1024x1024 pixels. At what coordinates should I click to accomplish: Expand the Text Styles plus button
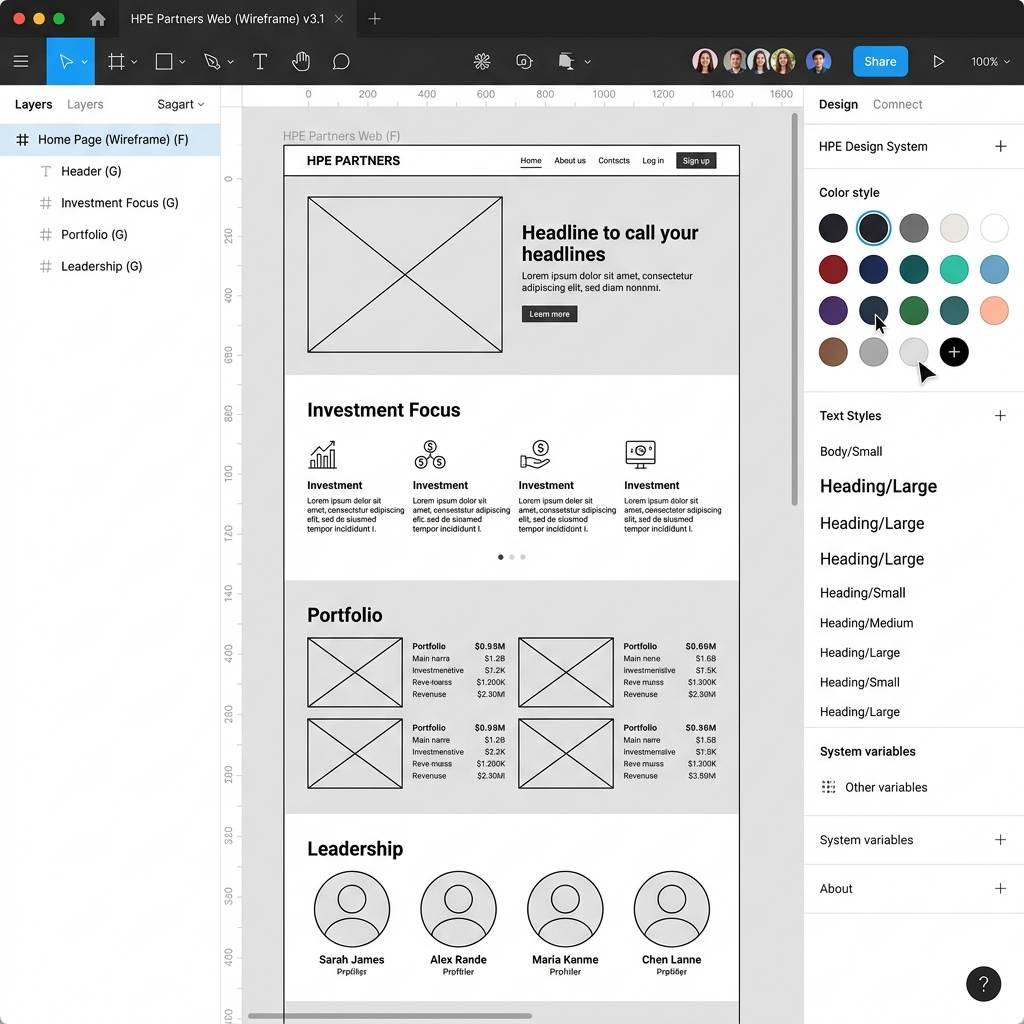click(1000, 415)
